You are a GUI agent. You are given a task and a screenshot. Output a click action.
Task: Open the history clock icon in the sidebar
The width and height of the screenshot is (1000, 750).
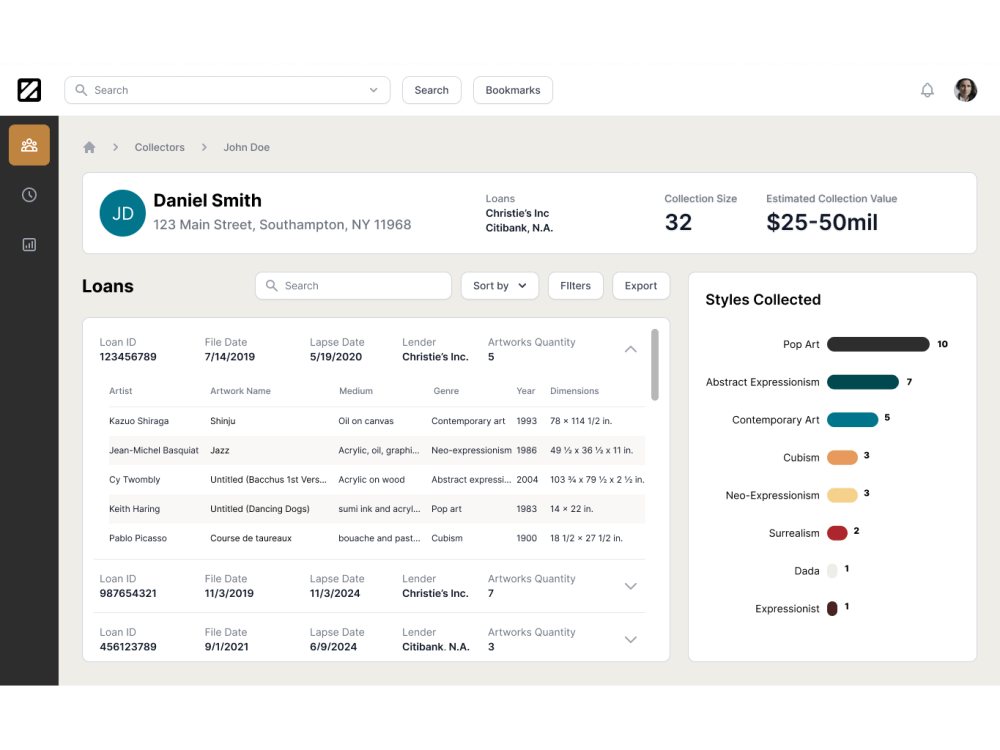[29, 194]
